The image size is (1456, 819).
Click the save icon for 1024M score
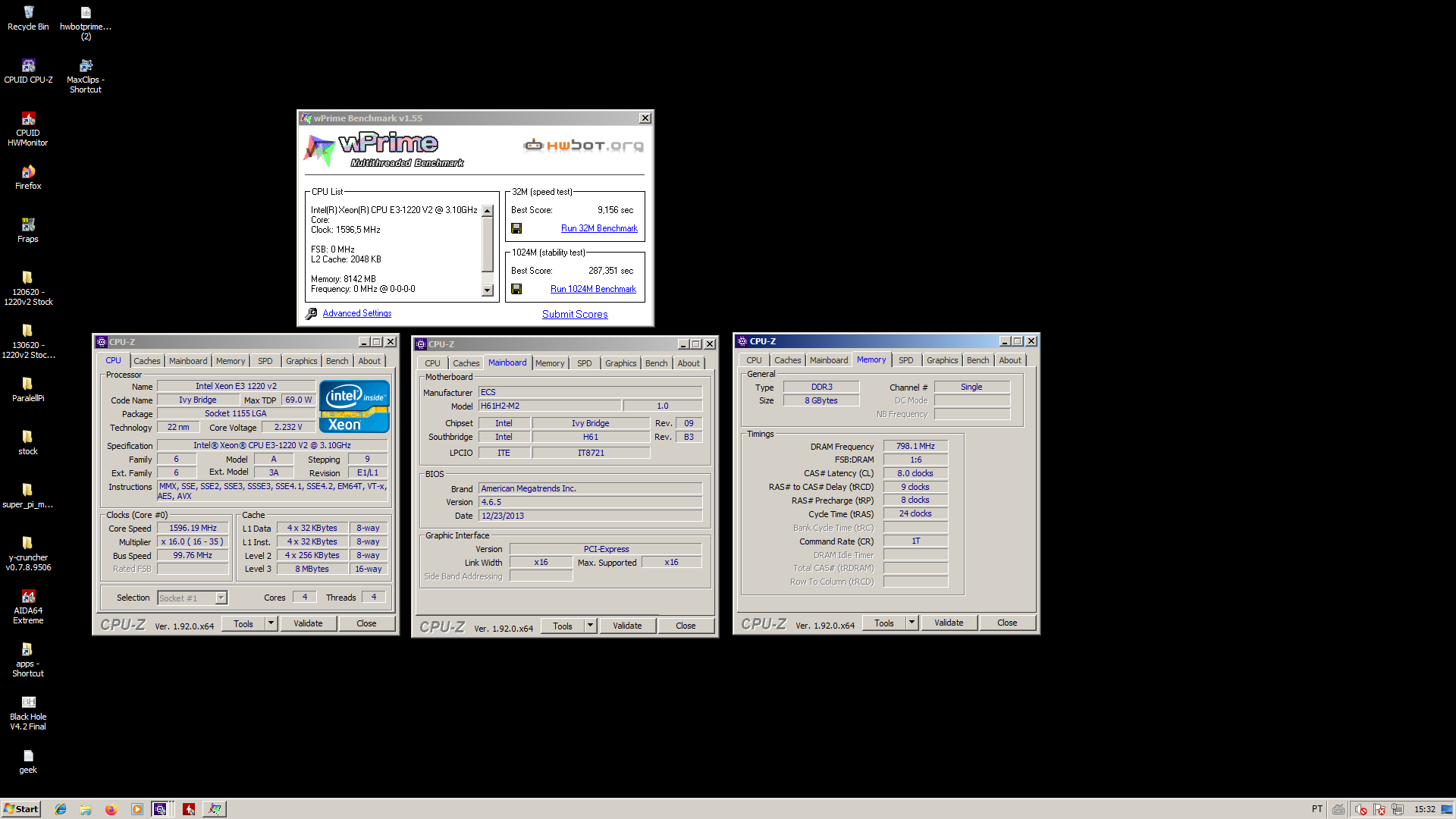[516, 289]
